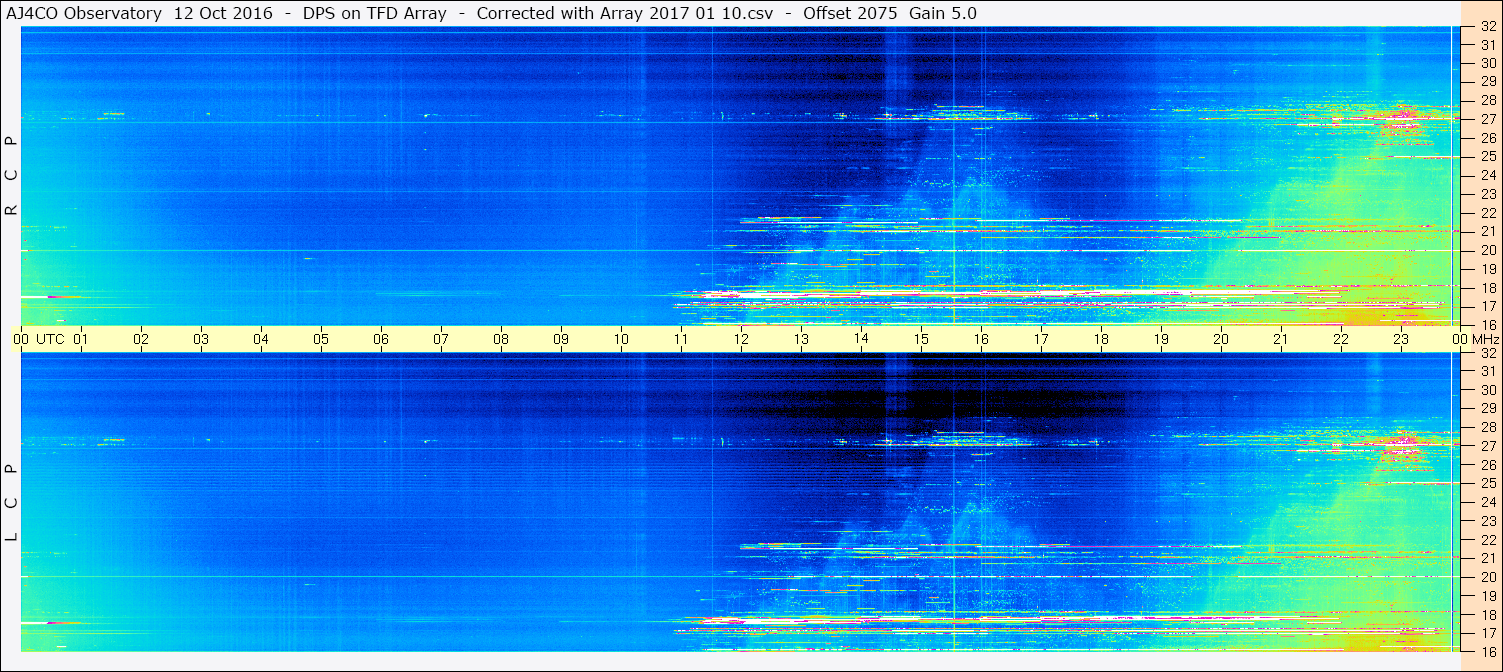Select the 00 hour marker beside UTC
This screenshot has height=672, width=1503.
pyautogui.click(x=20, y=339)
